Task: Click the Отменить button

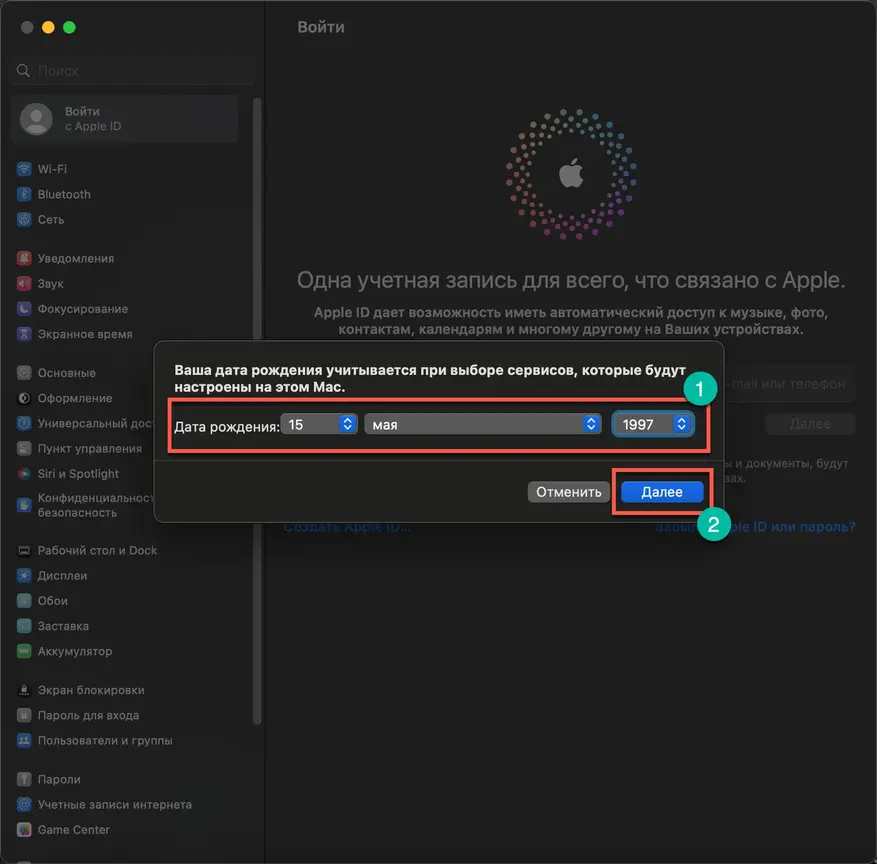Action: point(568,492)
